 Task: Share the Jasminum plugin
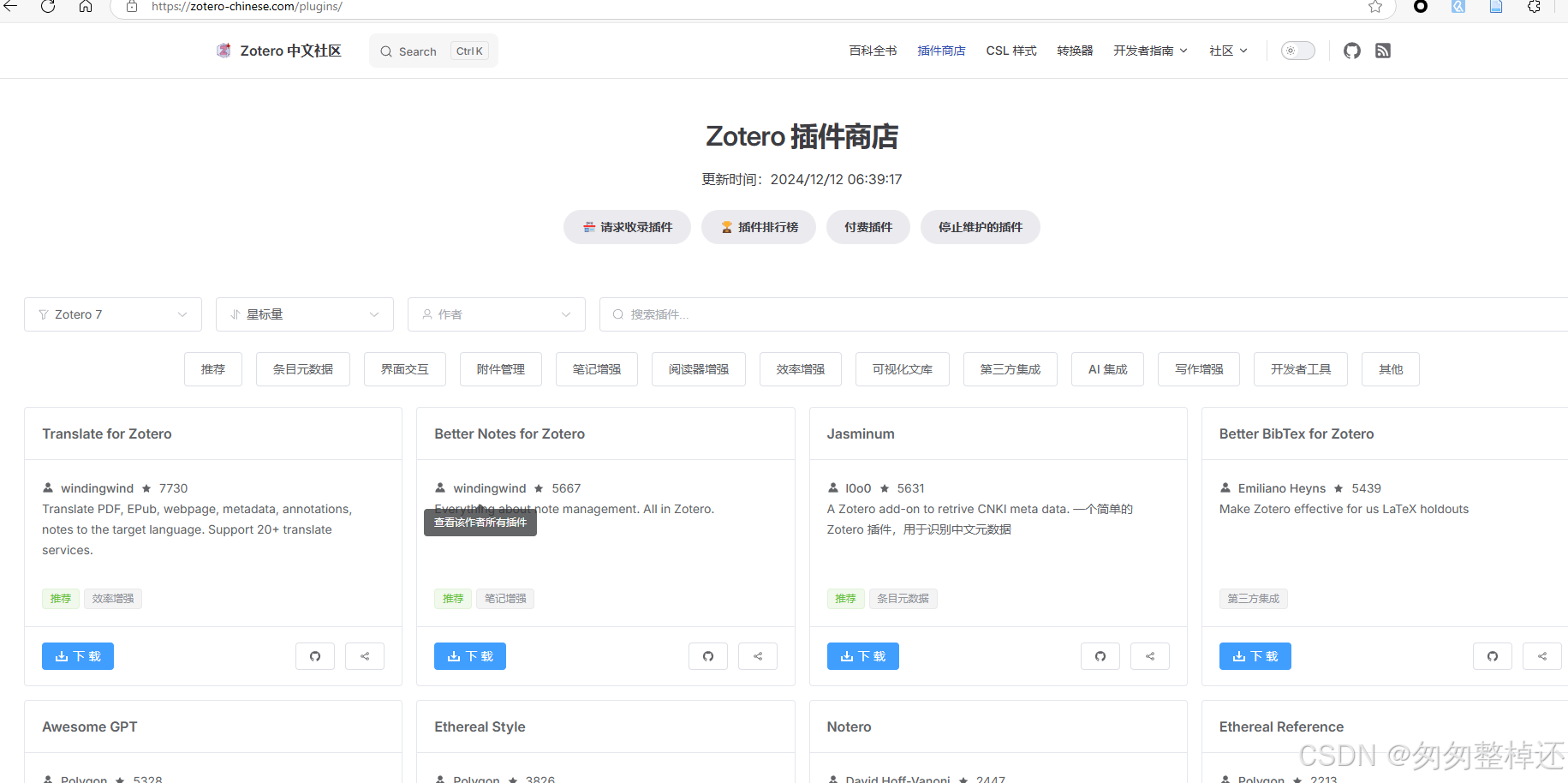click(1150, 656)
